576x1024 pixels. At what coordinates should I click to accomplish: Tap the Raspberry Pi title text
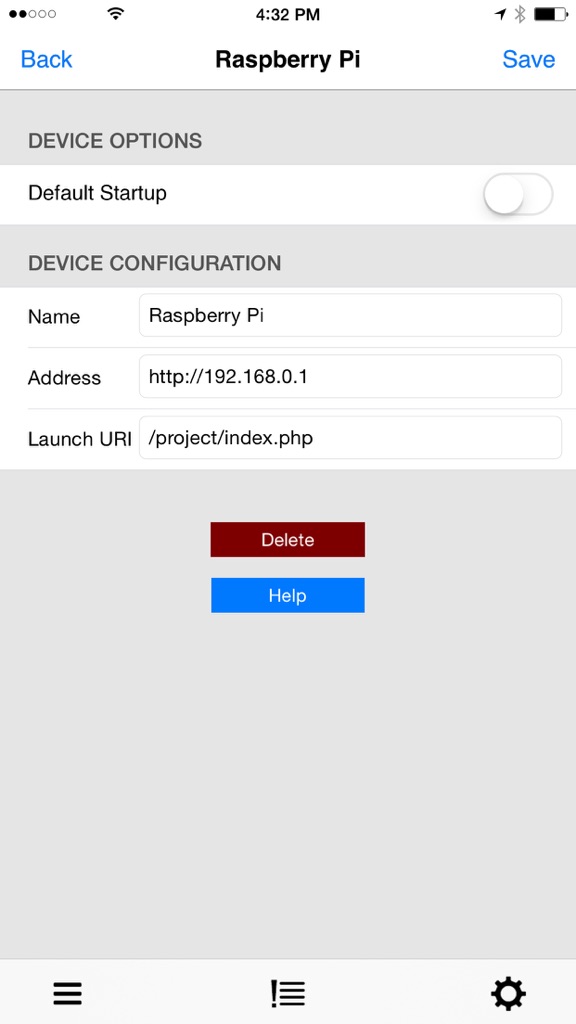pyautogui.click(x=287, y=59)
